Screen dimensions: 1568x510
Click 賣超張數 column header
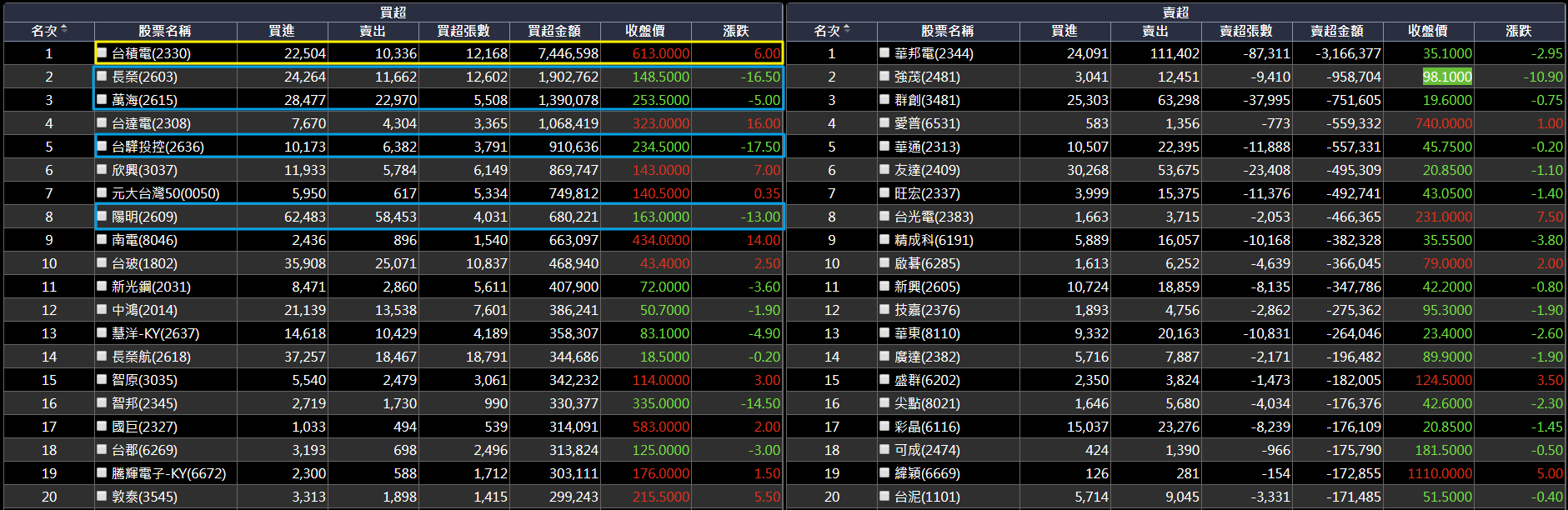coord(1246,31)
